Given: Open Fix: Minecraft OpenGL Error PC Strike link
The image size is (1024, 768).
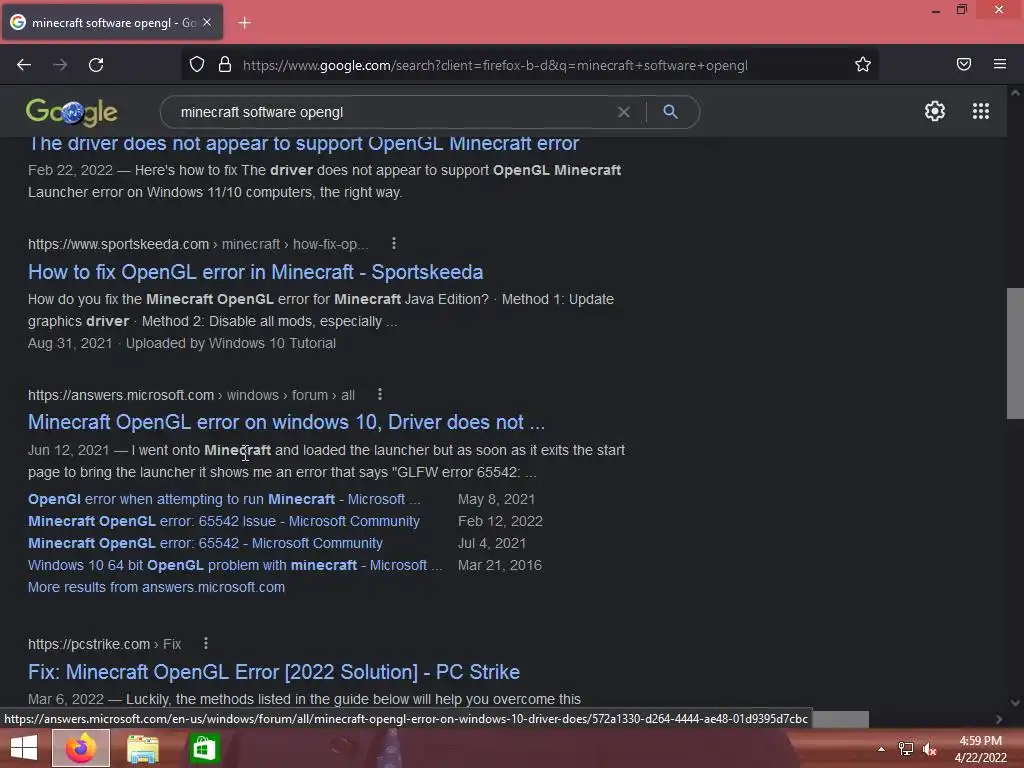Looking at the screenshot, I should pos(274,672).
